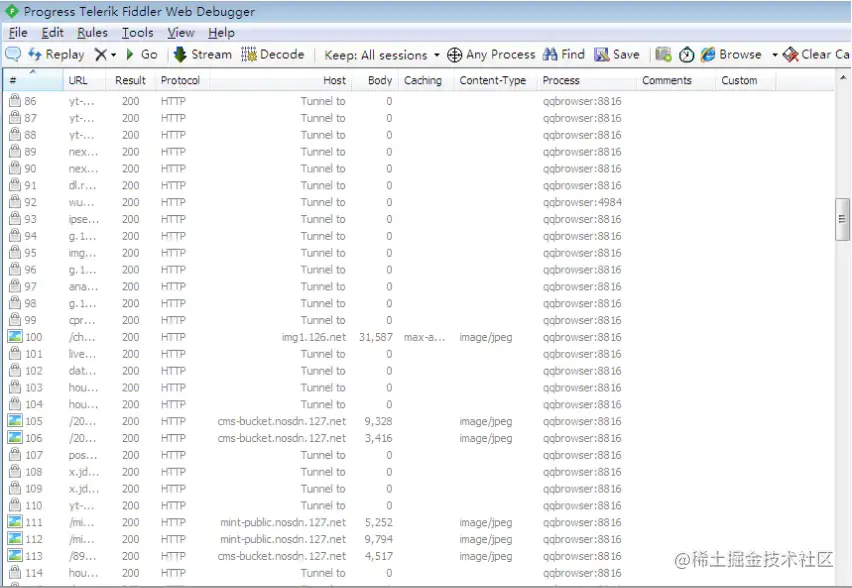
Task: Open the View menu
Action: [x=180, y=33]
